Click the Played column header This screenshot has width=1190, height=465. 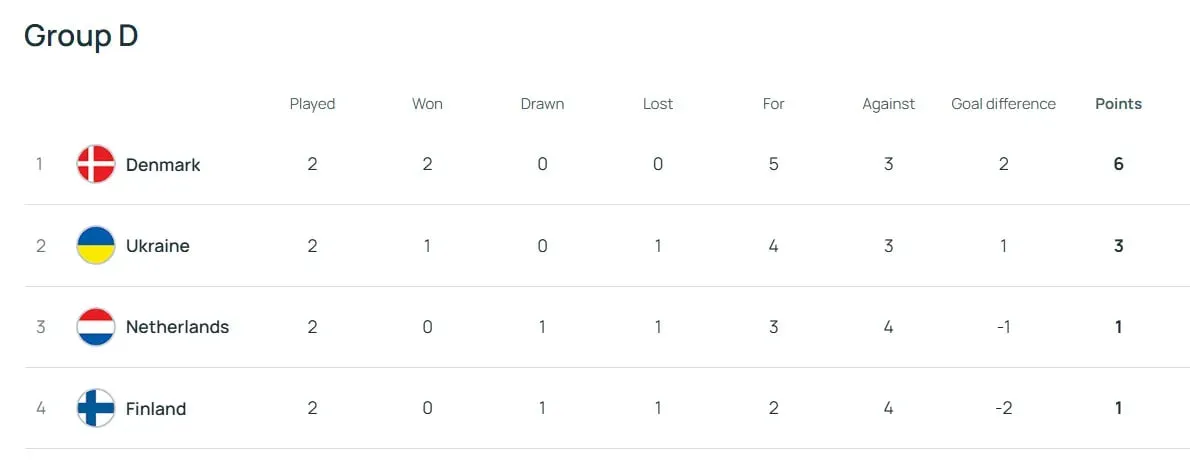312,104
